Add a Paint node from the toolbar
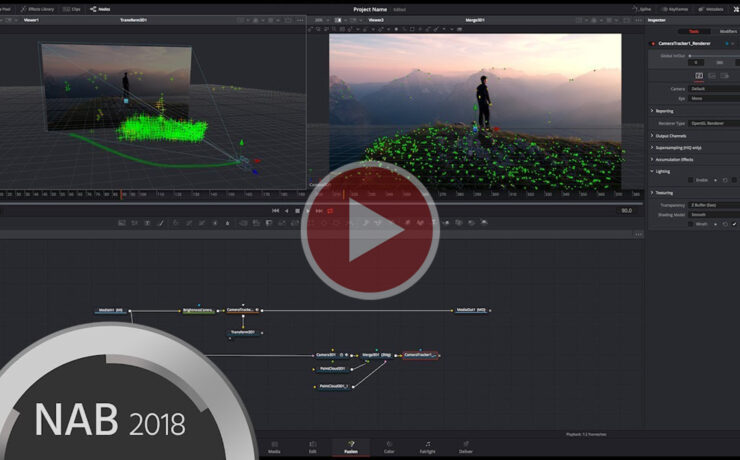This screenshot has width=740, height=460. click(x=160, y=223)
